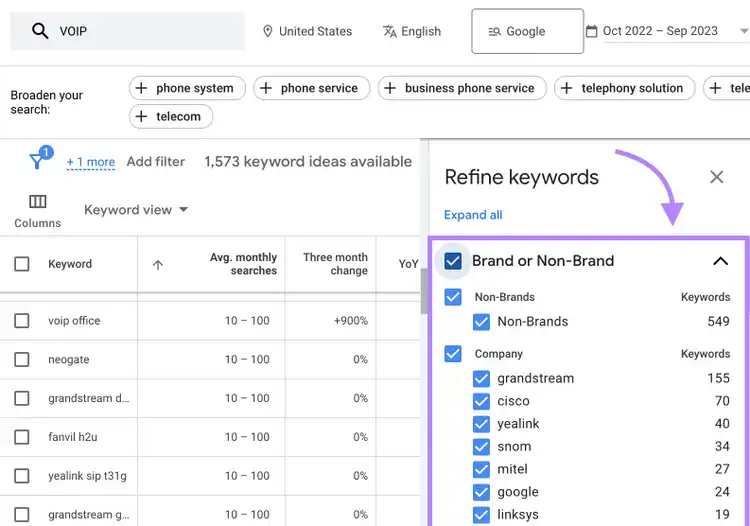This screenshot has width=750, height=526.
Task: Add 'phone service' suggestion
Action: point(312,88)
